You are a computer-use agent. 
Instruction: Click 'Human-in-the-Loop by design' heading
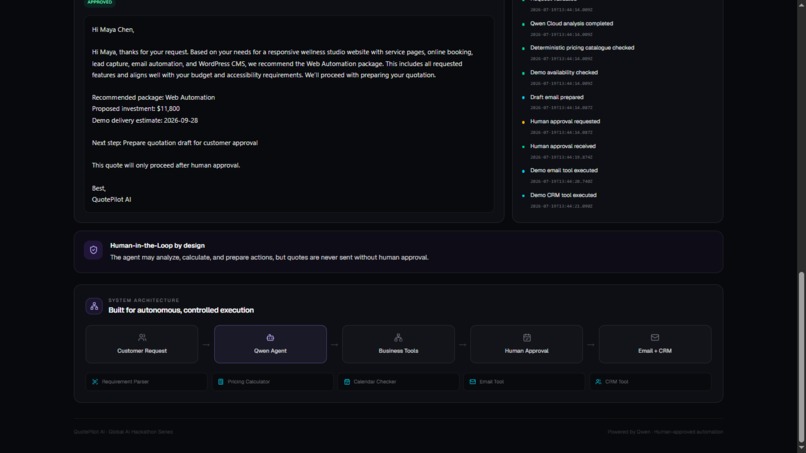(157, 246)
